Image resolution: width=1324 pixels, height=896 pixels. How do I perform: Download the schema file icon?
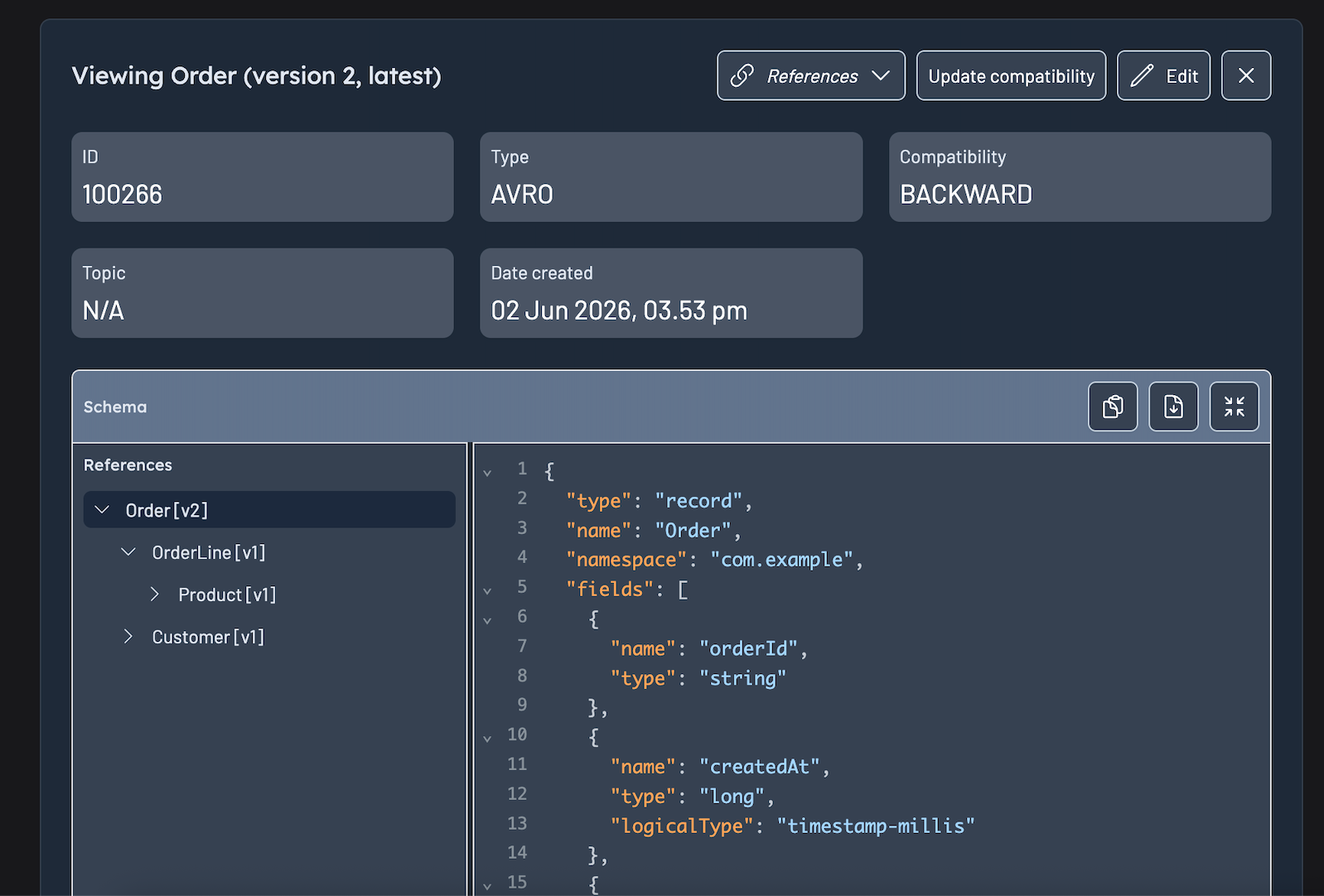pos(1173,407)
